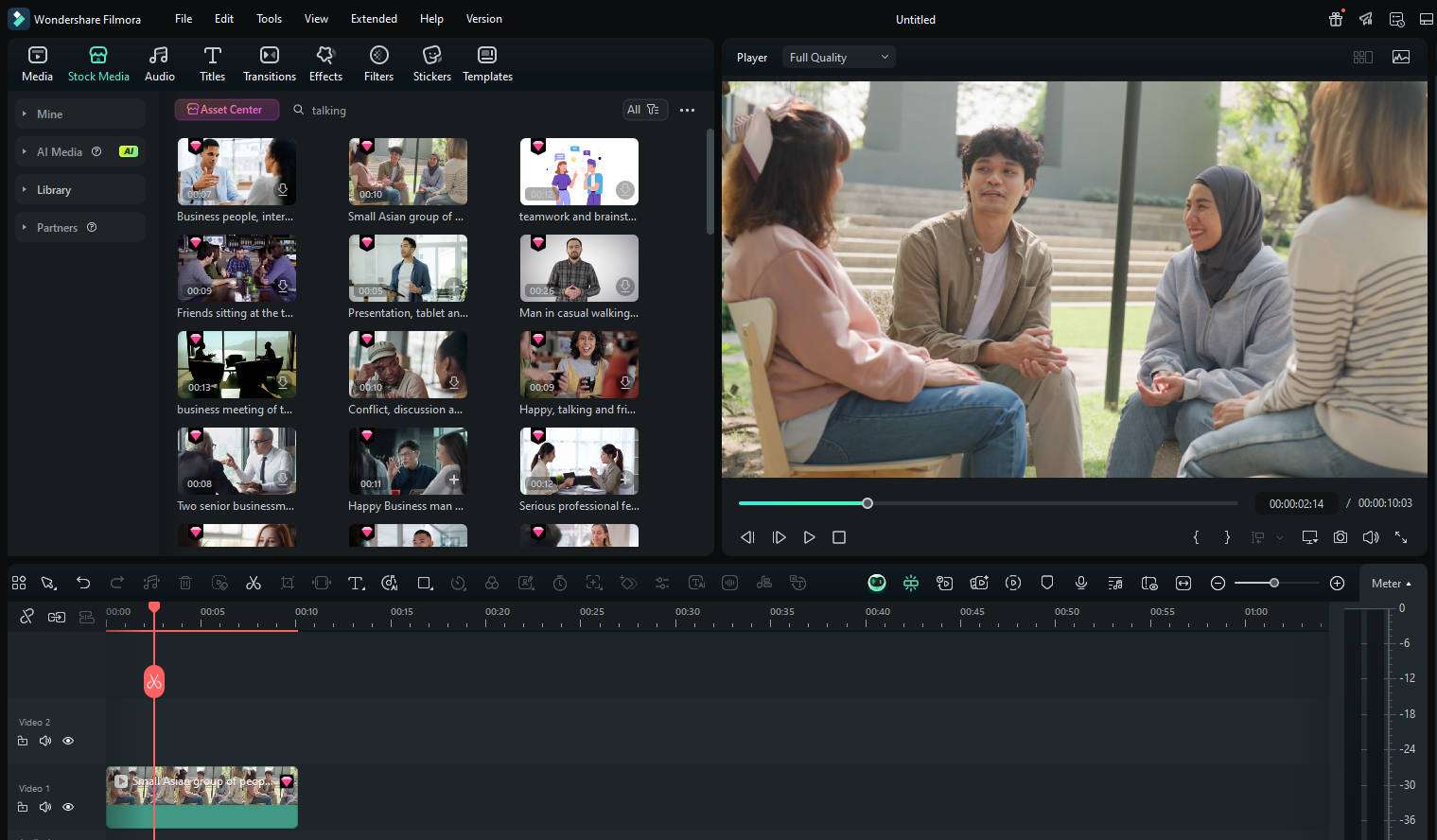The height and width of the screenshot is (840, 1437).
Task: Mute the Video 1 track
Action: 44,807
